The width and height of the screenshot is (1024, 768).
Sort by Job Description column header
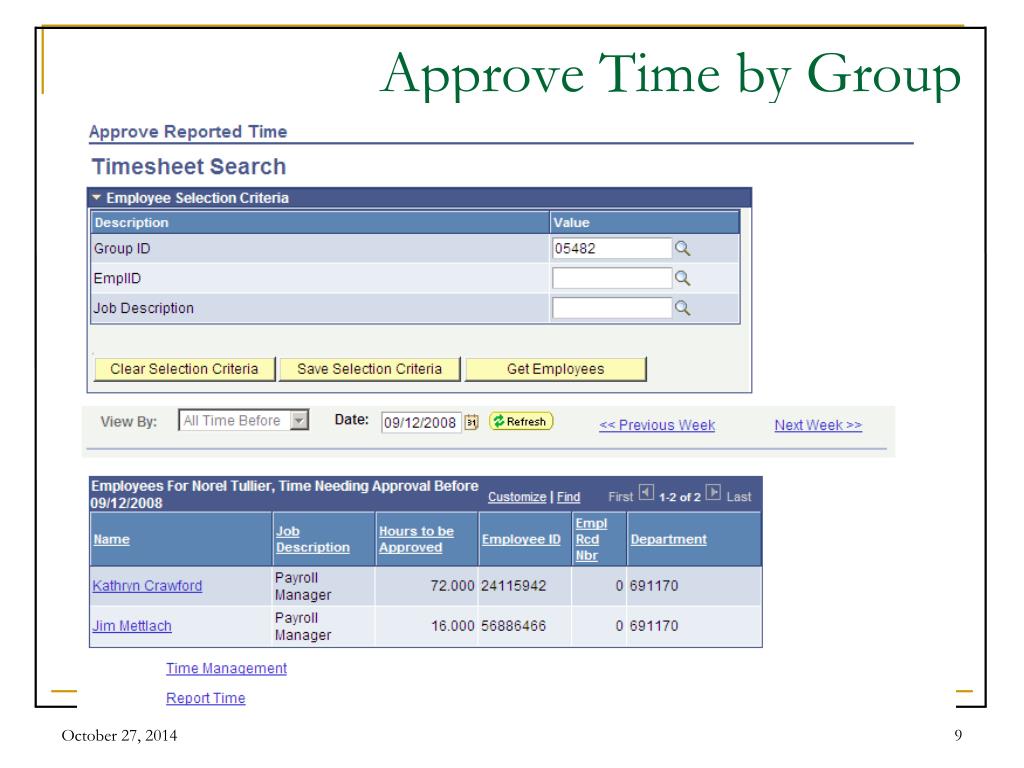tap(313, 539)
